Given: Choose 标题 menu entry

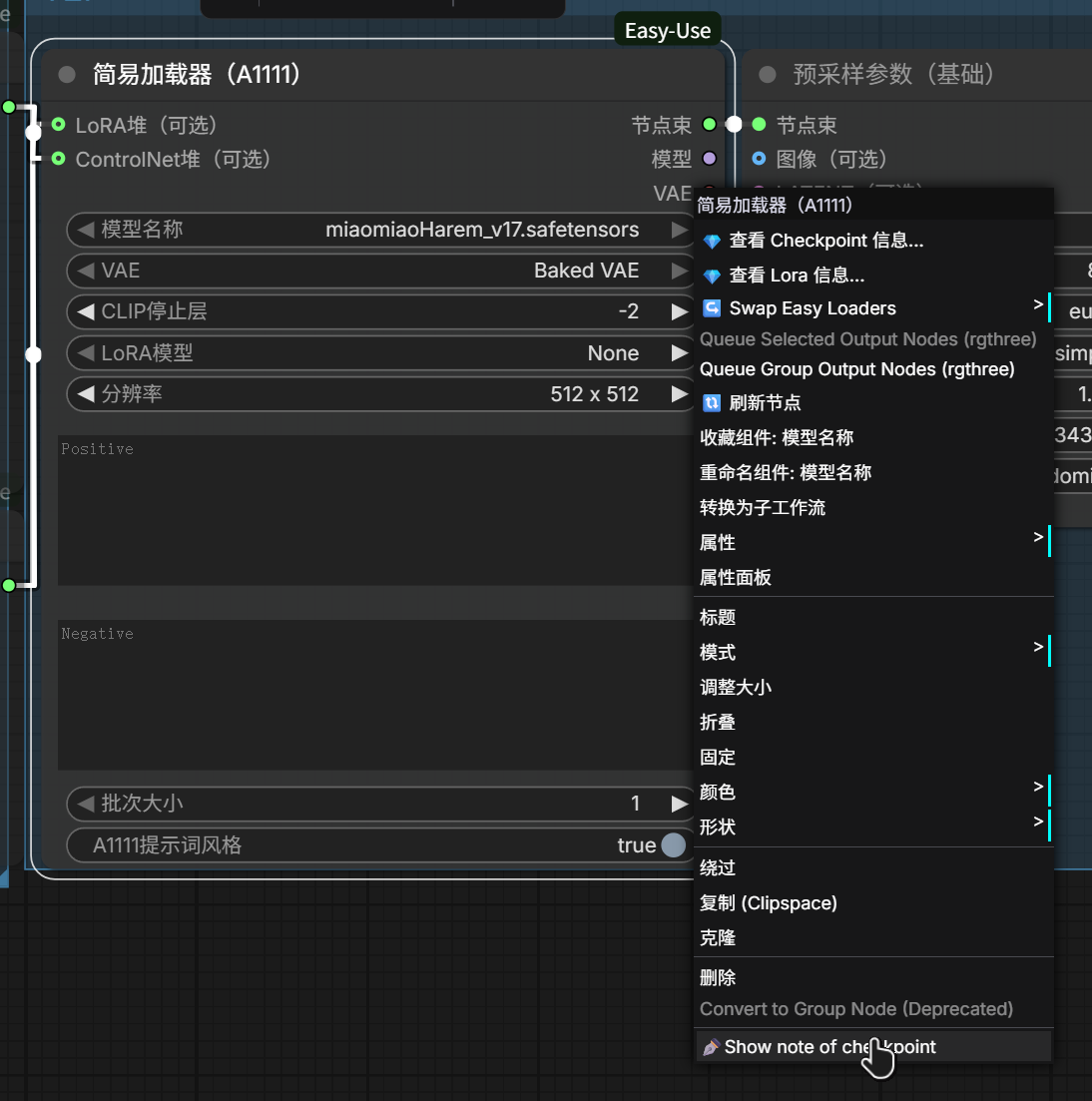Looking at the screenshot, I should click(x=872, y=617).
